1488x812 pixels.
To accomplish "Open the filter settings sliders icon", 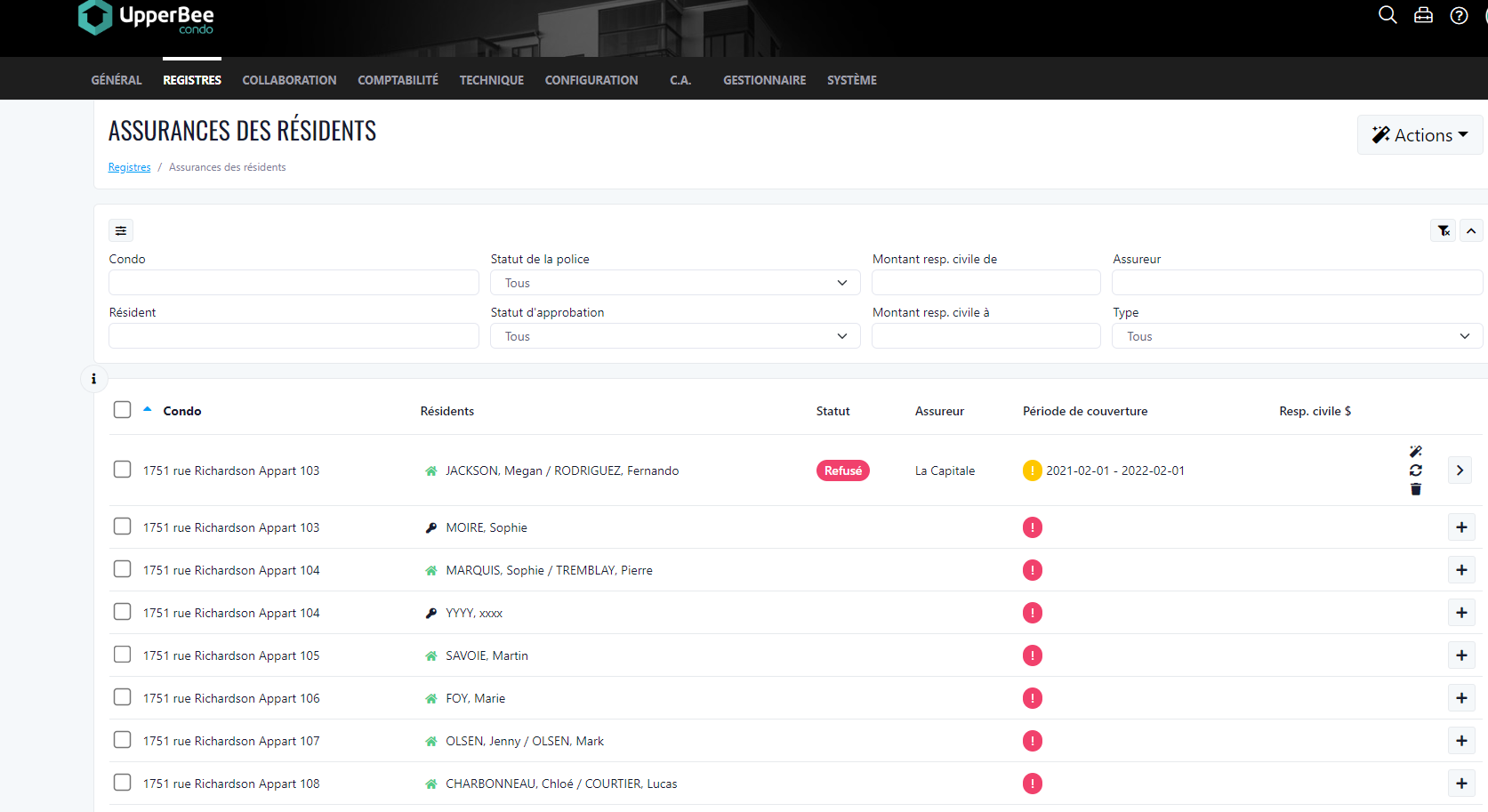I will 121,230.
